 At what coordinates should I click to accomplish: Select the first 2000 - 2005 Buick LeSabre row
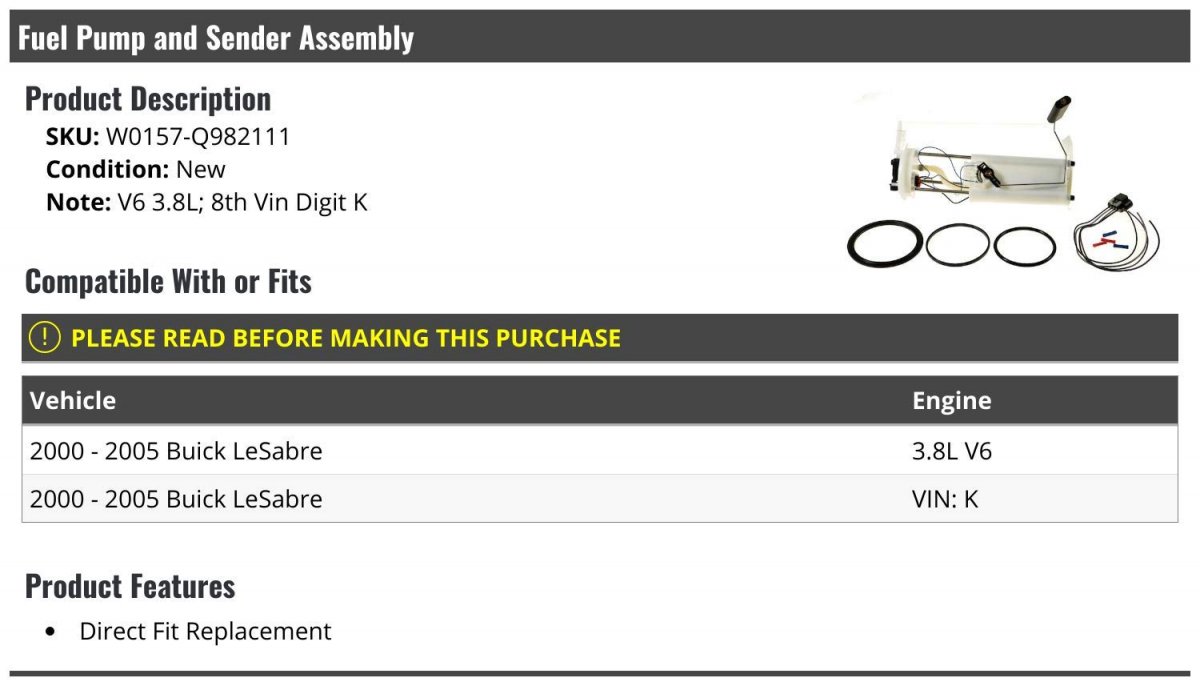point(600,451)
